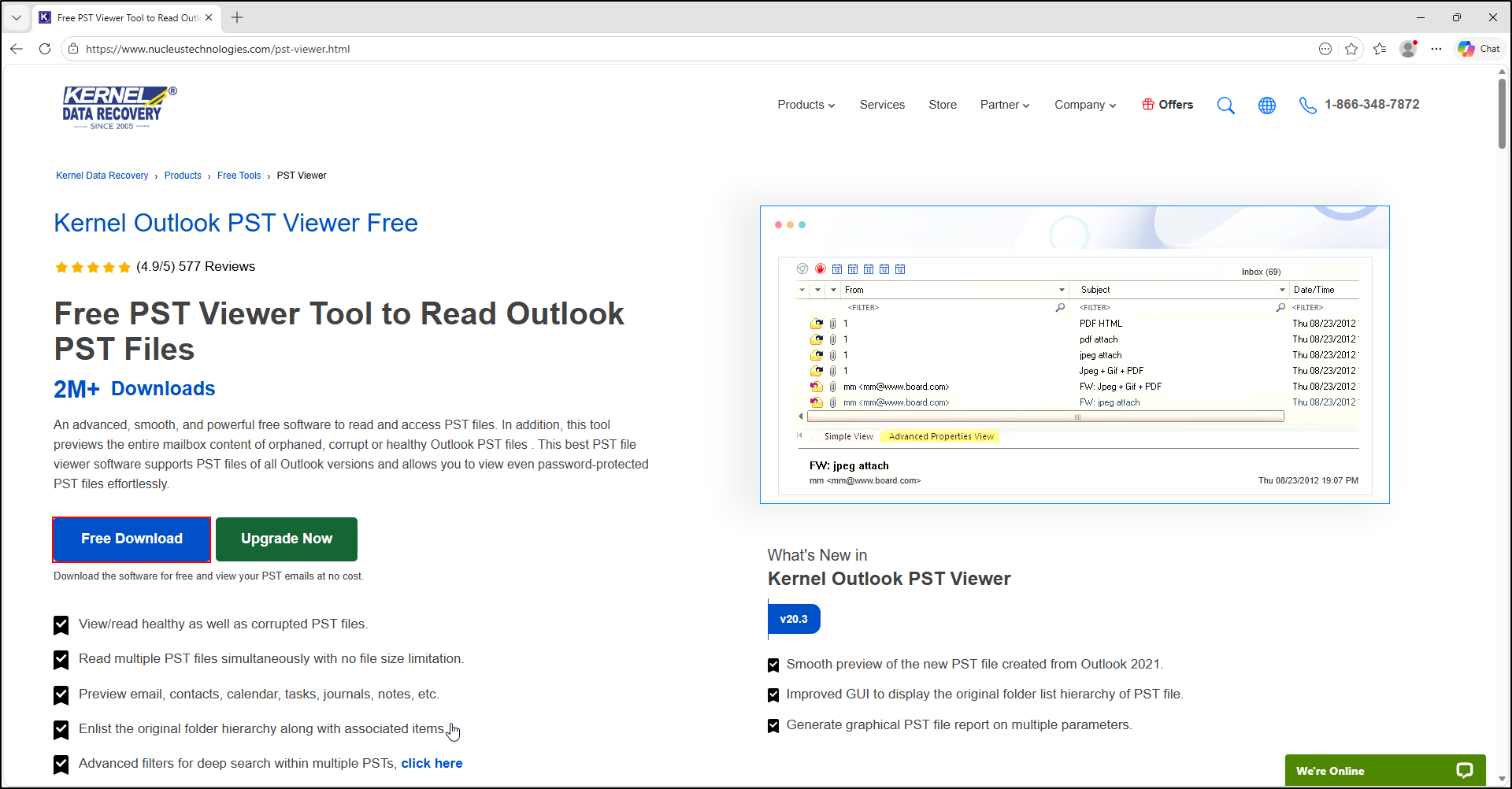
Task: Open the Store menu item
Action: pyautogui.click(x=943, y=105)
